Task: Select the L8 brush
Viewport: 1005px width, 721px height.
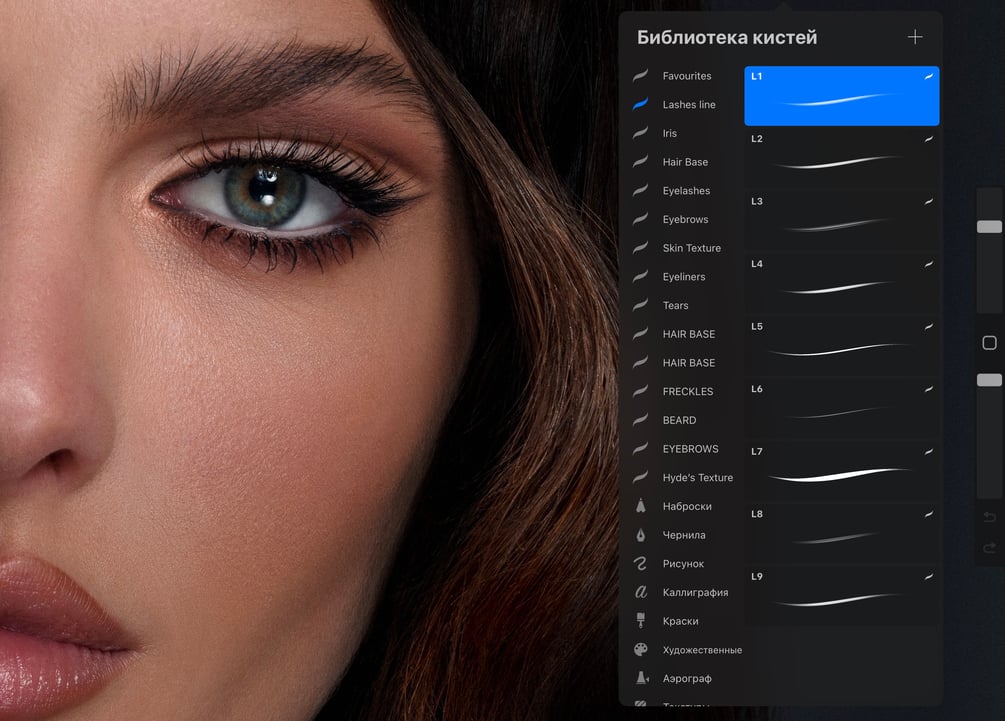Action: [x=842, y=533]
